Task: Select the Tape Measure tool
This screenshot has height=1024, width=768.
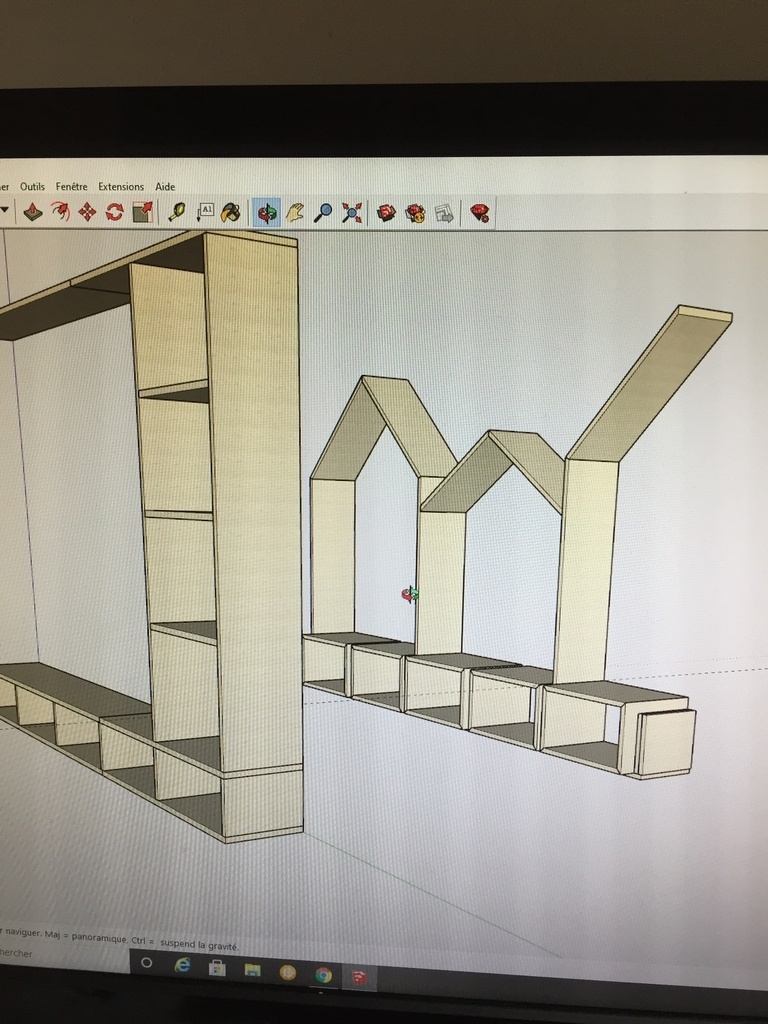Action: pos(176,212)
